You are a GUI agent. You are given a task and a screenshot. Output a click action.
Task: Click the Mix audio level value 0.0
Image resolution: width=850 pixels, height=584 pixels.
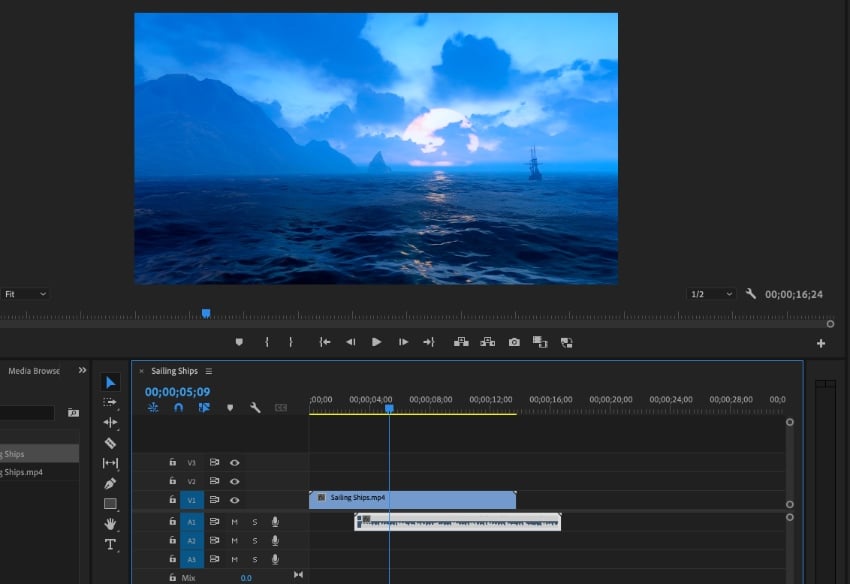point(244,576)
